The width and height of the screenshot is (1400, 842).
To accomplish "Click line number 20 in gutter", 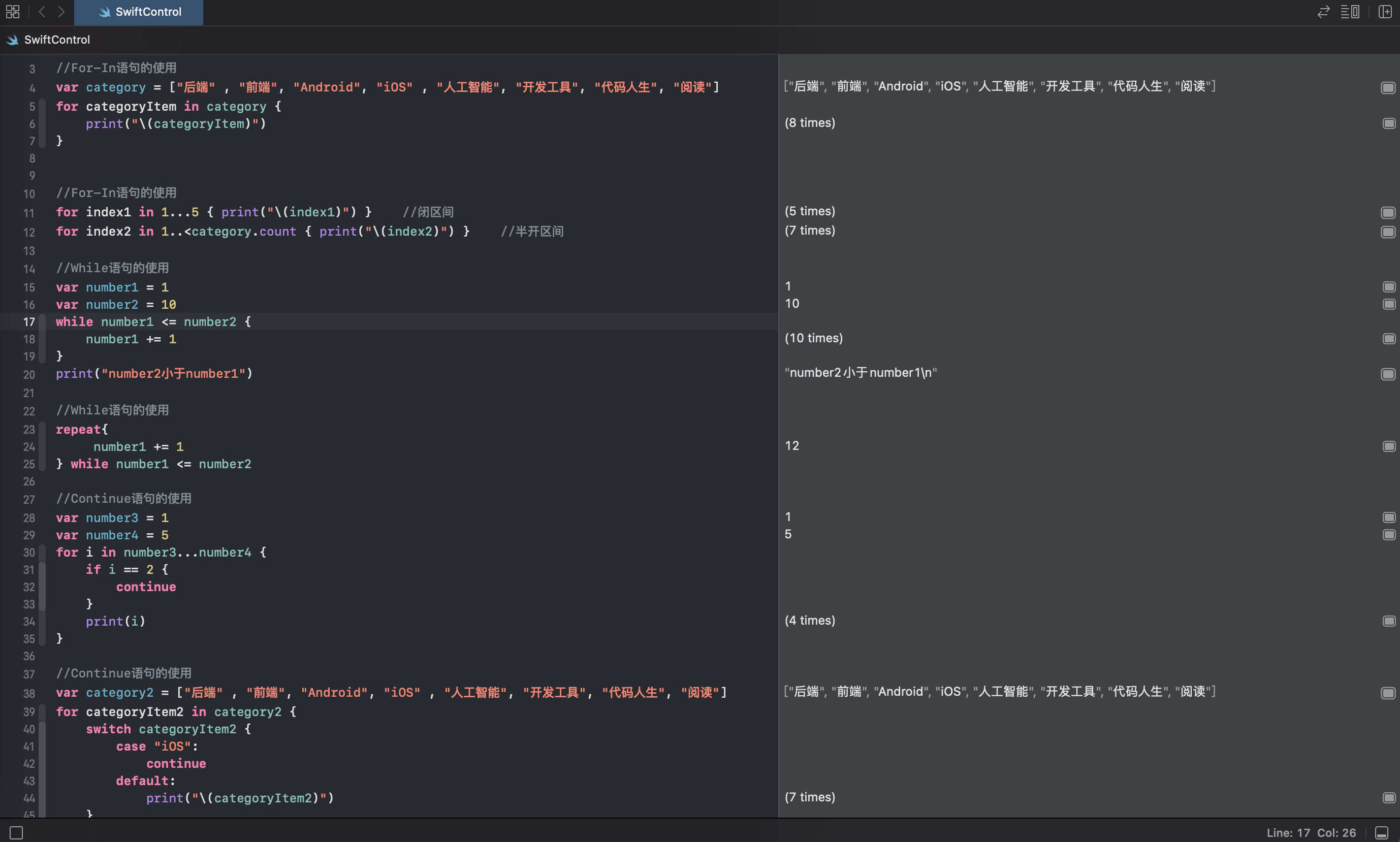I will pyautogui.click(x=29, y=374).
